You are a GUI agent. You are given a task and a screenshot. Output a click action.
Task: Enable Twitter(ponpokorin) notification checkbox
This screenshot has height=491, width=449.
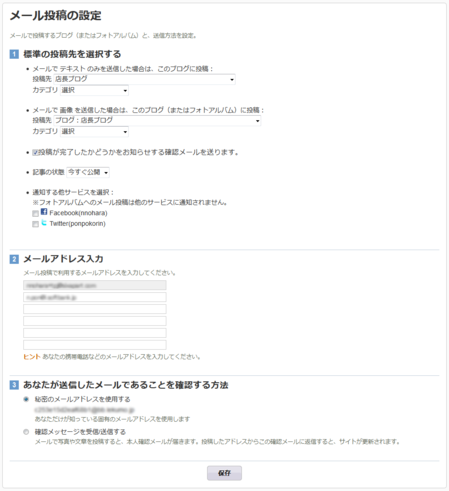click(35, 224)
